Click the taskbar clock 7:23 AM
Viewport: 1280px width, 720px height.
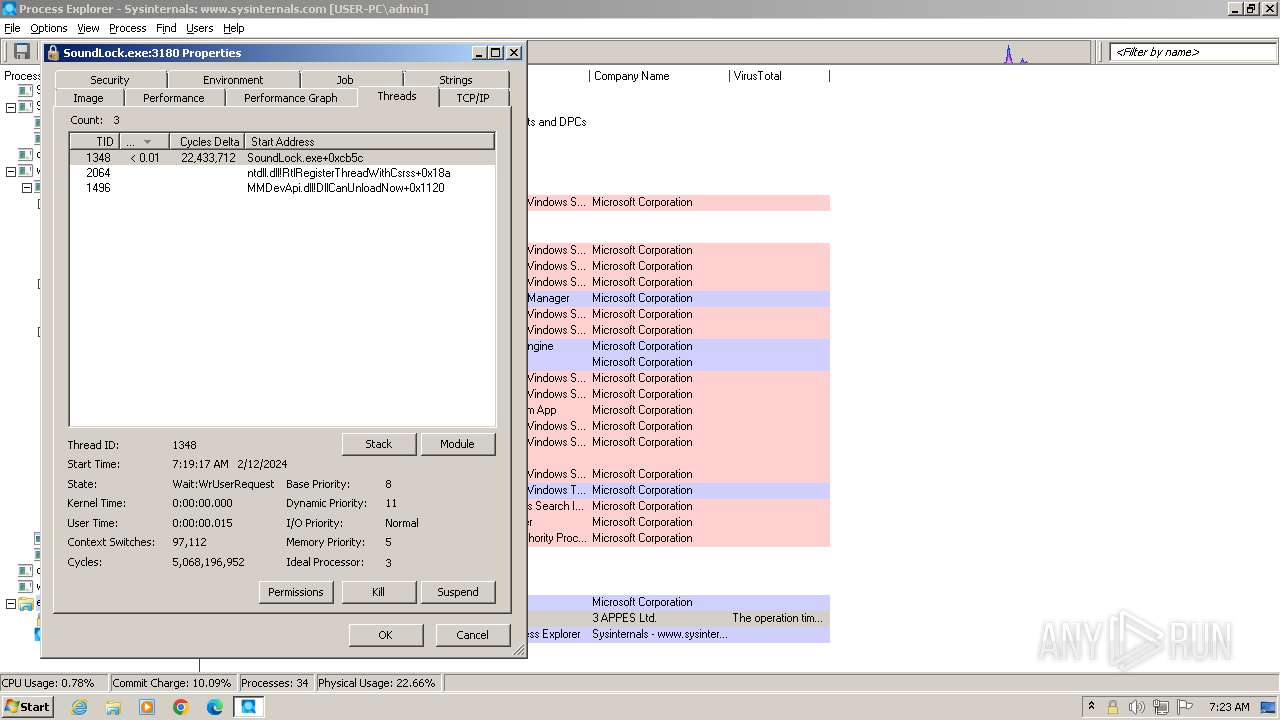(x=1229, y=707)
